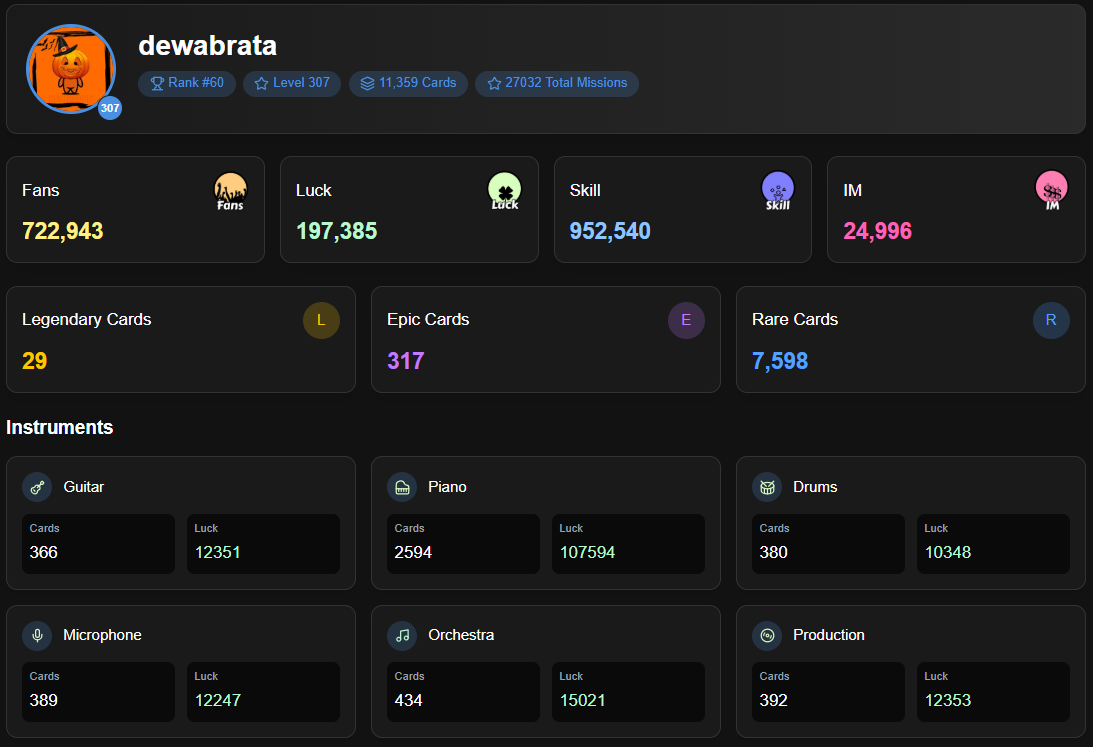Select the Orchestra music note icon
The image size is (1093, 747).
point(402,635)
